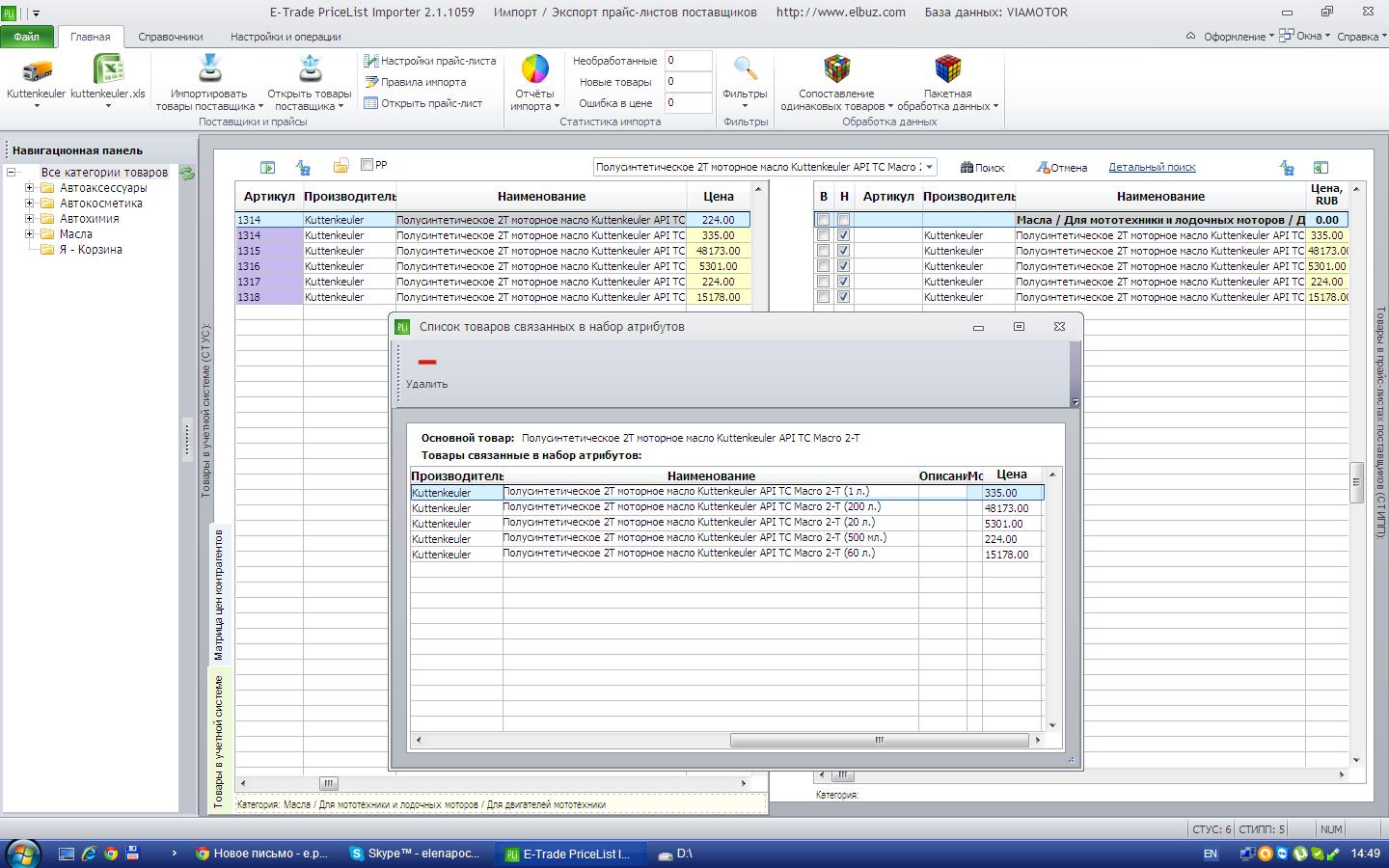This screenshot has height=868, width=1389.
Task: Select the Я - Корзина tree item
Action: point(91,250)
